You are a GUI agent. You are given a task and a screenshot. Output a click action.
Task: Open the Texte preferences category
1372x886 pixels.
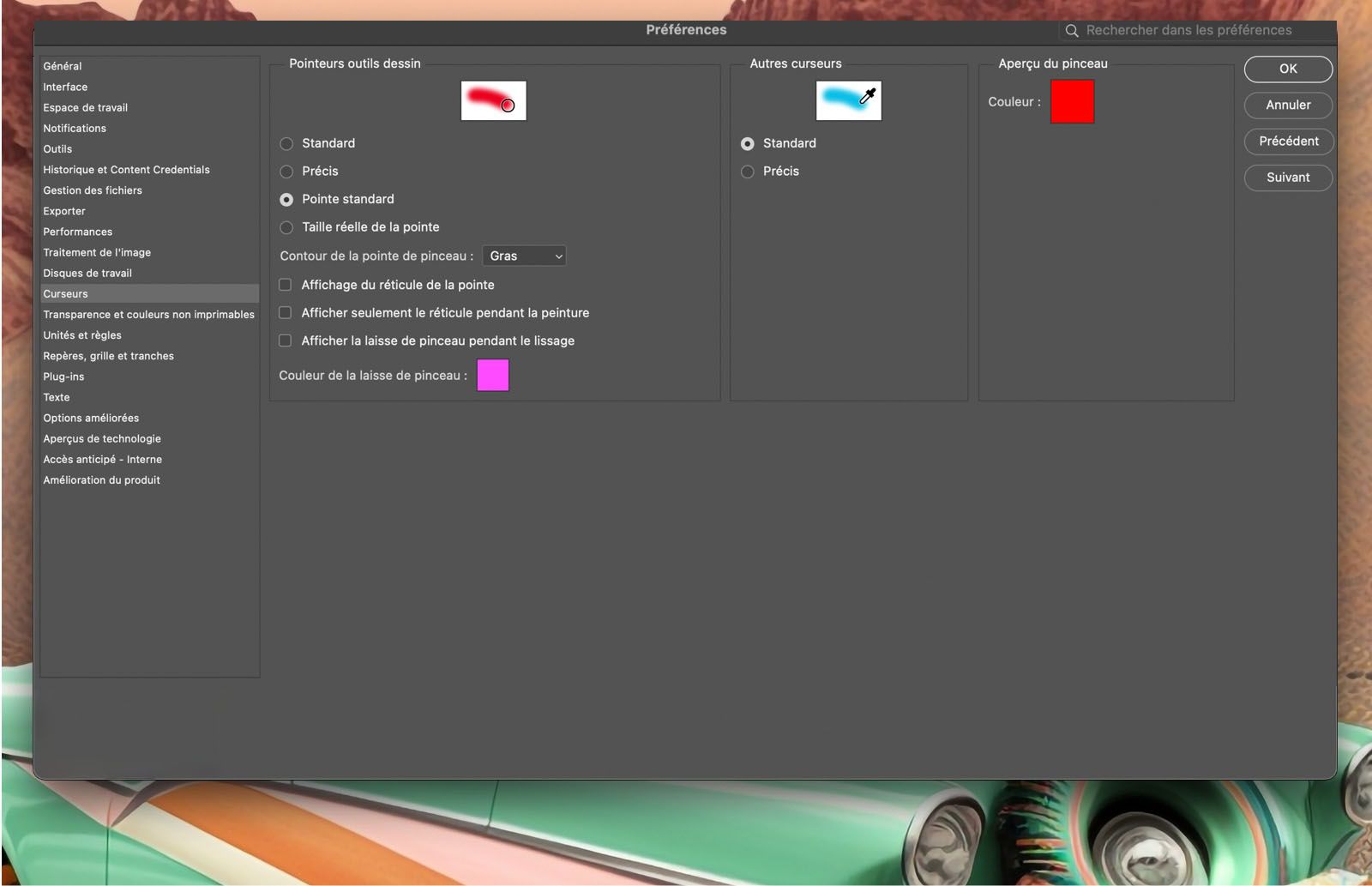[x=150, y=397]
